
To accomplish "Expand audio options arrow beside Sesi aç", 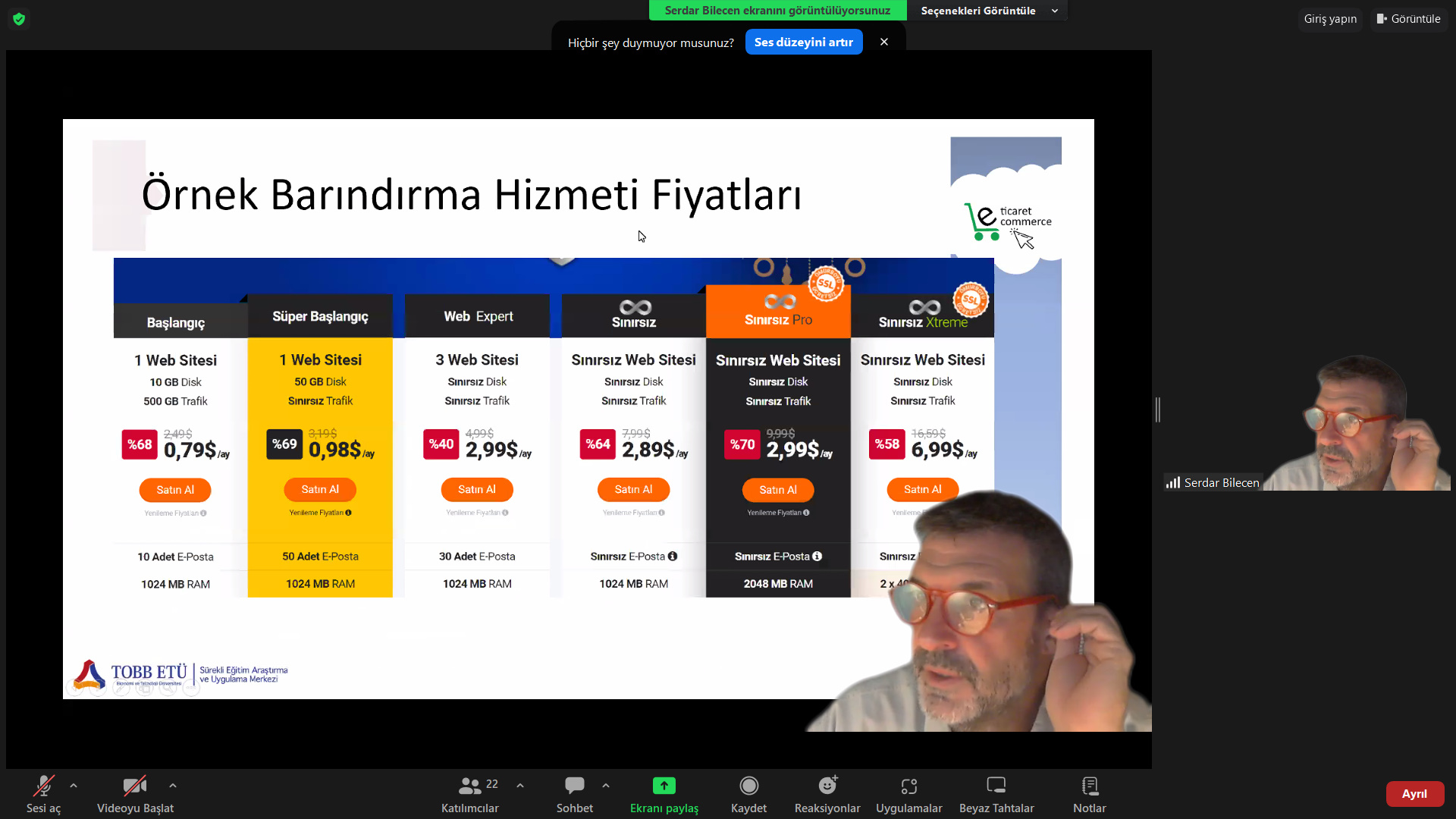I will click(74, 786).
